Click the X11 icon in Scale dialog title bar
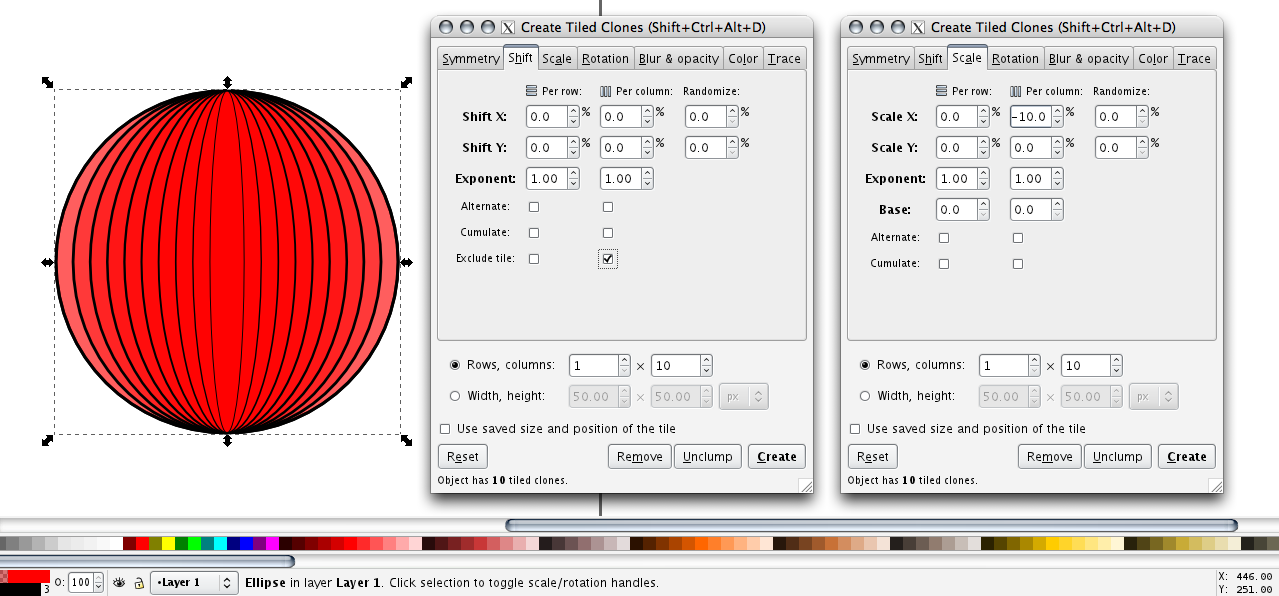This screenshot has height=596, width=1279. (x=918, y=27)
